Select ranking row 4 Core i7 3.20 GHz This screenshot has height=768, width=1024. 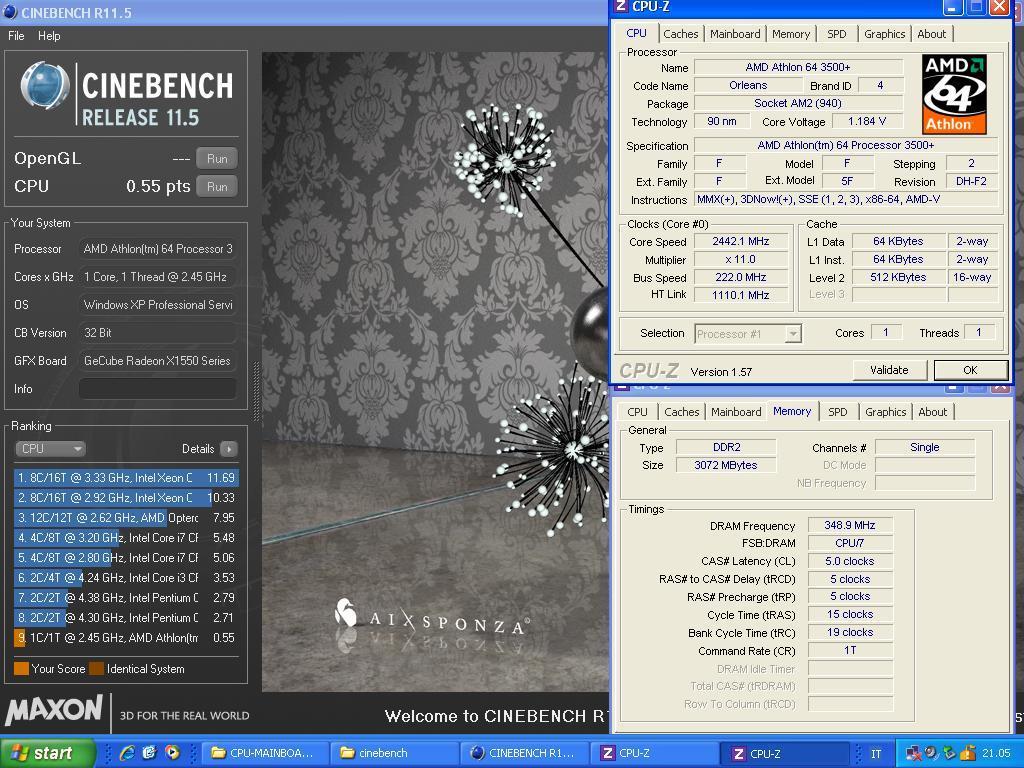coord(125,537)
